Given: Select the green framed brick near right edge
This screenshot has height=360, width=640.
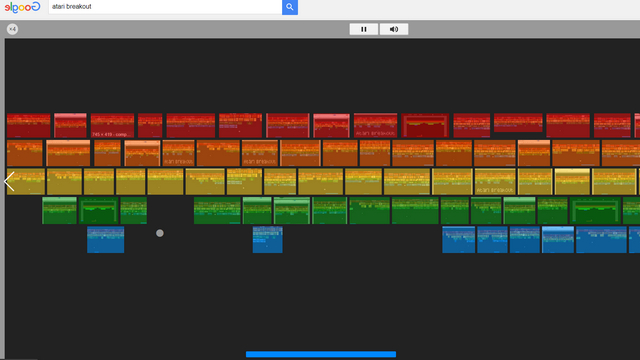Looking at the screenshot, I should click(595, 211).
